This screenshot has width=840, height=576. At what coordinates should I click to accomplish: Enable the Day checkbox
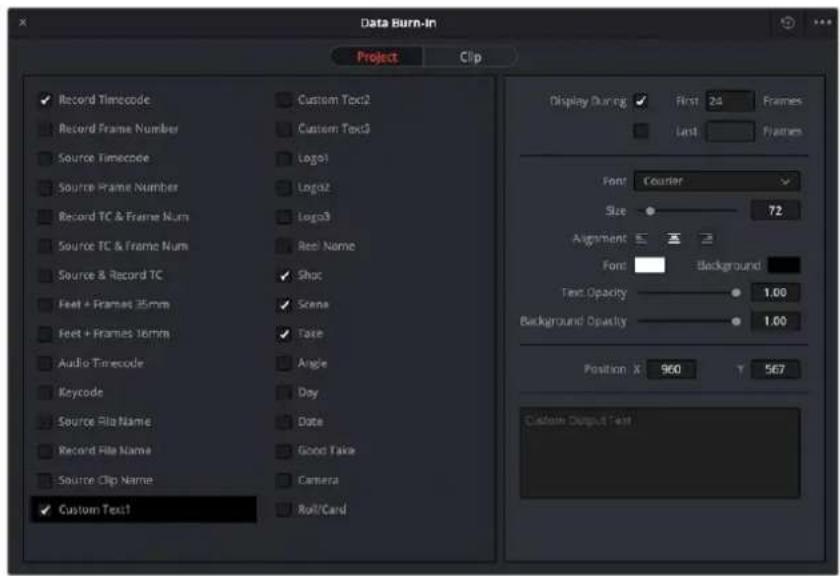pyautogui.click(x=284, y=393)
